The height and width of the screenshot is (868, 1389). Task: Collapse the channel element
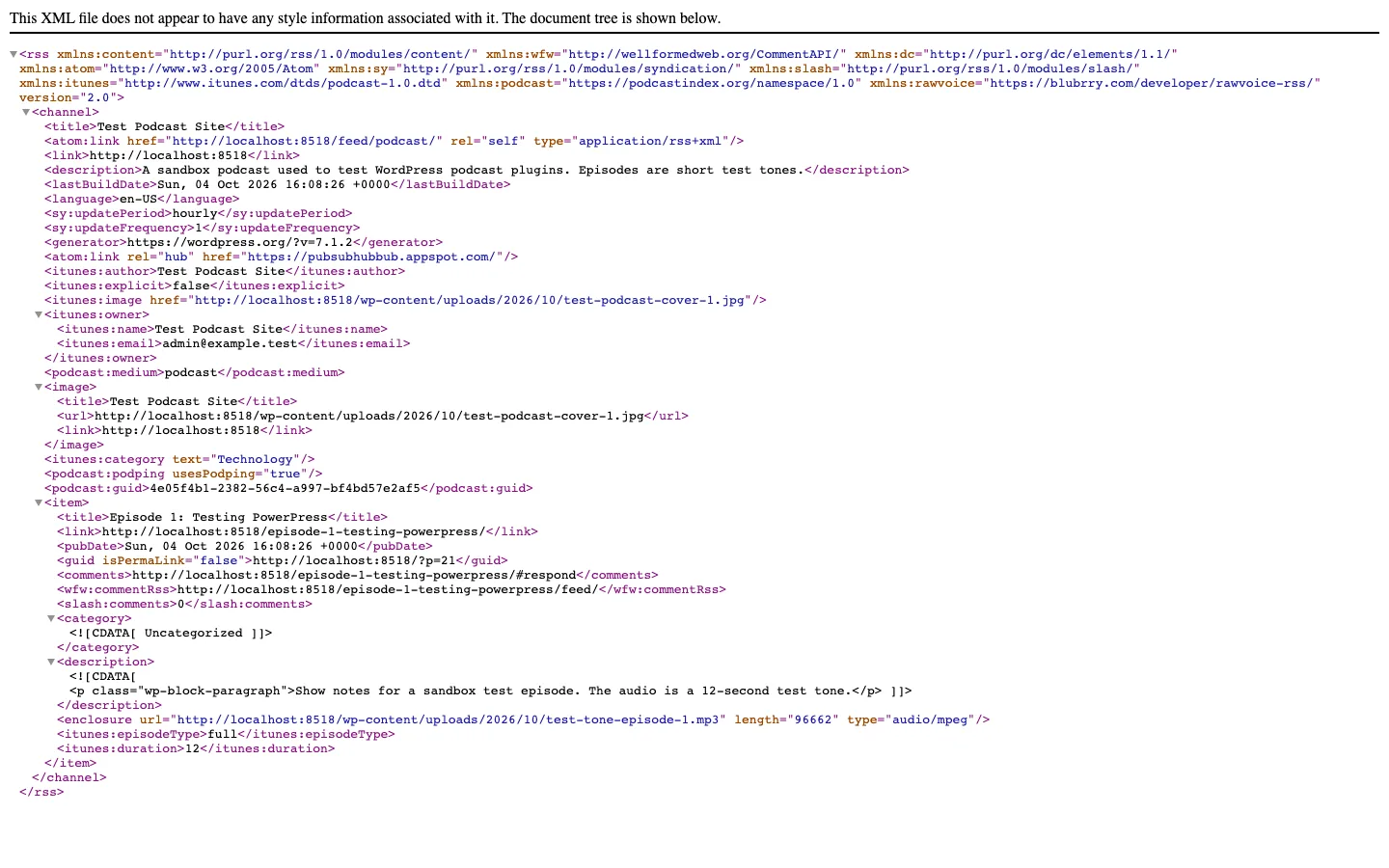[x=26, y=113]
